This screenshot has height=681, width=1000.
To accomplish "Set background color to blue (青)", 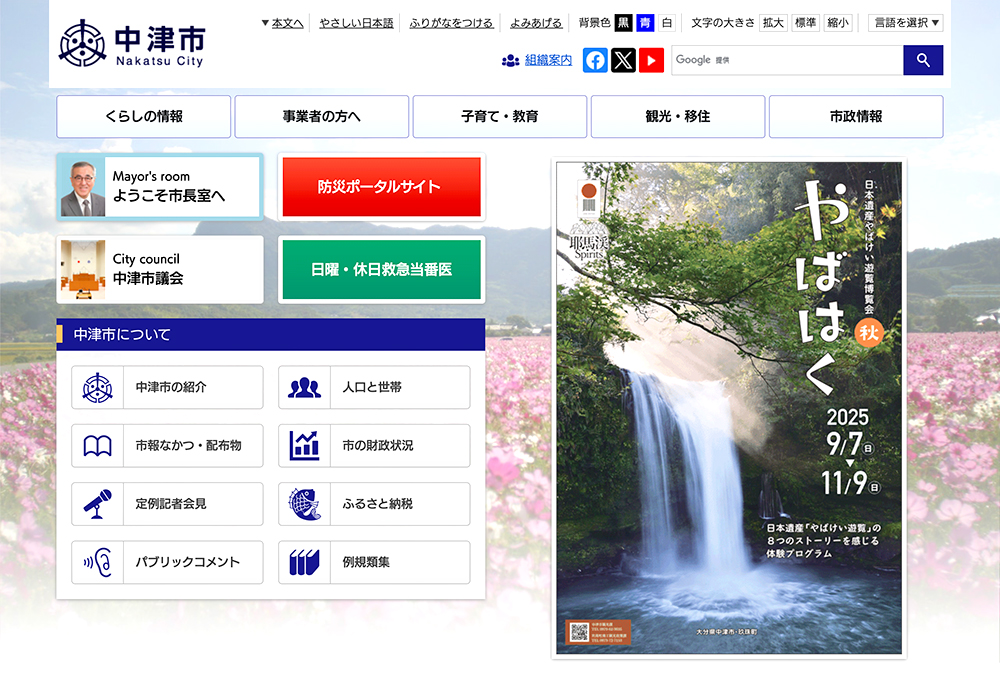I will tap(645, 23).
